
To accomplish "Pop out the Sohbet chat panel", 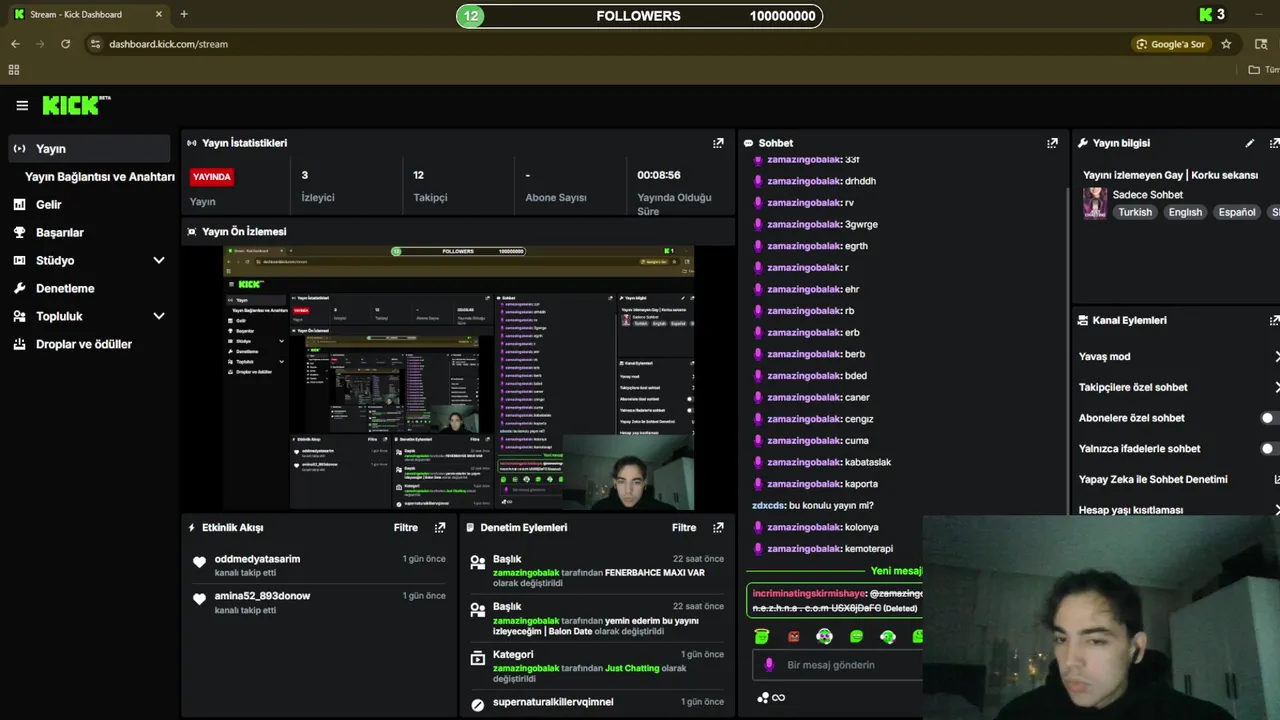I will (1052, 143).
